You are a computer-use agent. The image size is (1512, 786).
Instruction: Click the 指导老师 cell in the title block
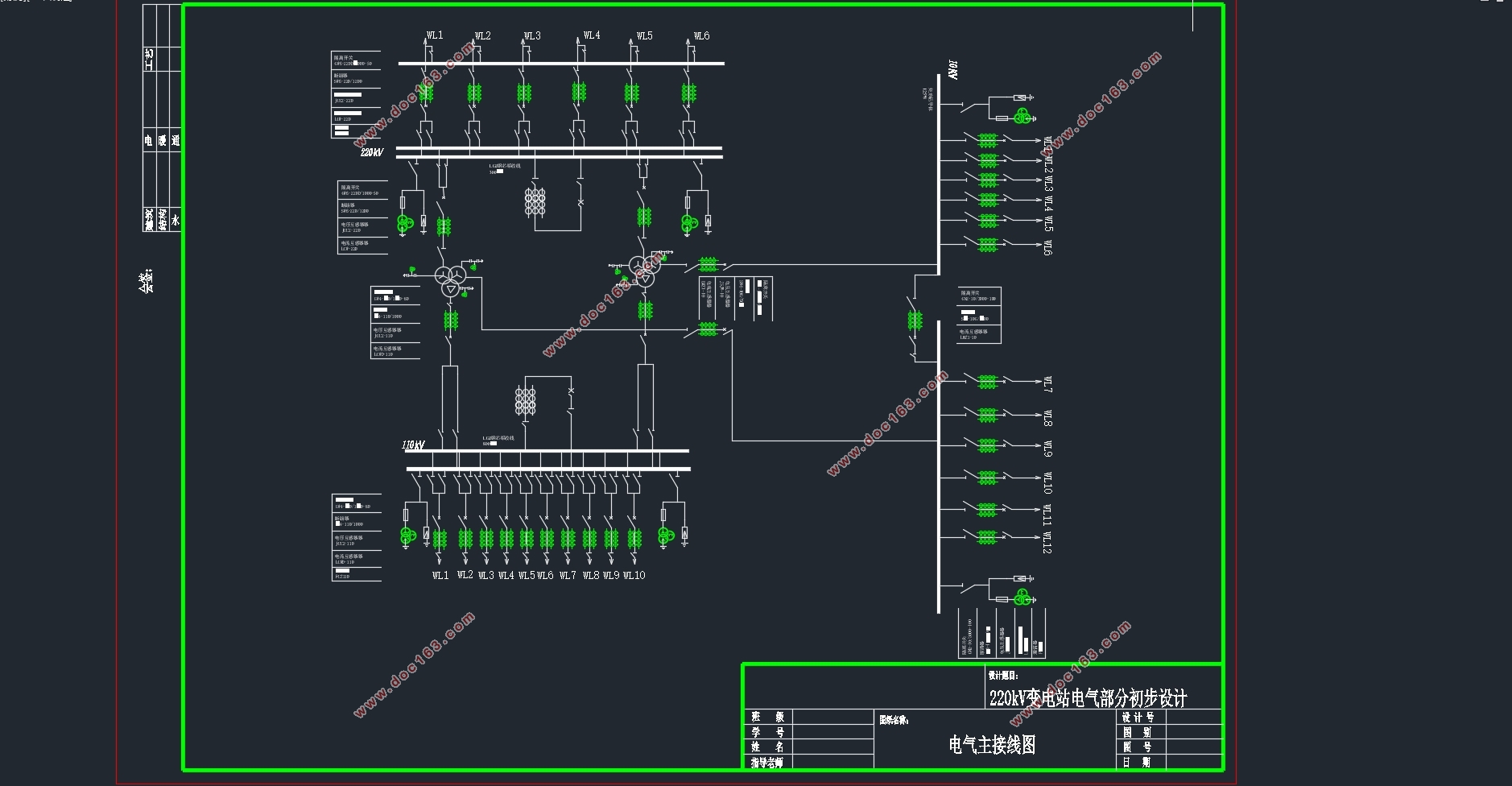pyautogui.click(x=767, y=762)
